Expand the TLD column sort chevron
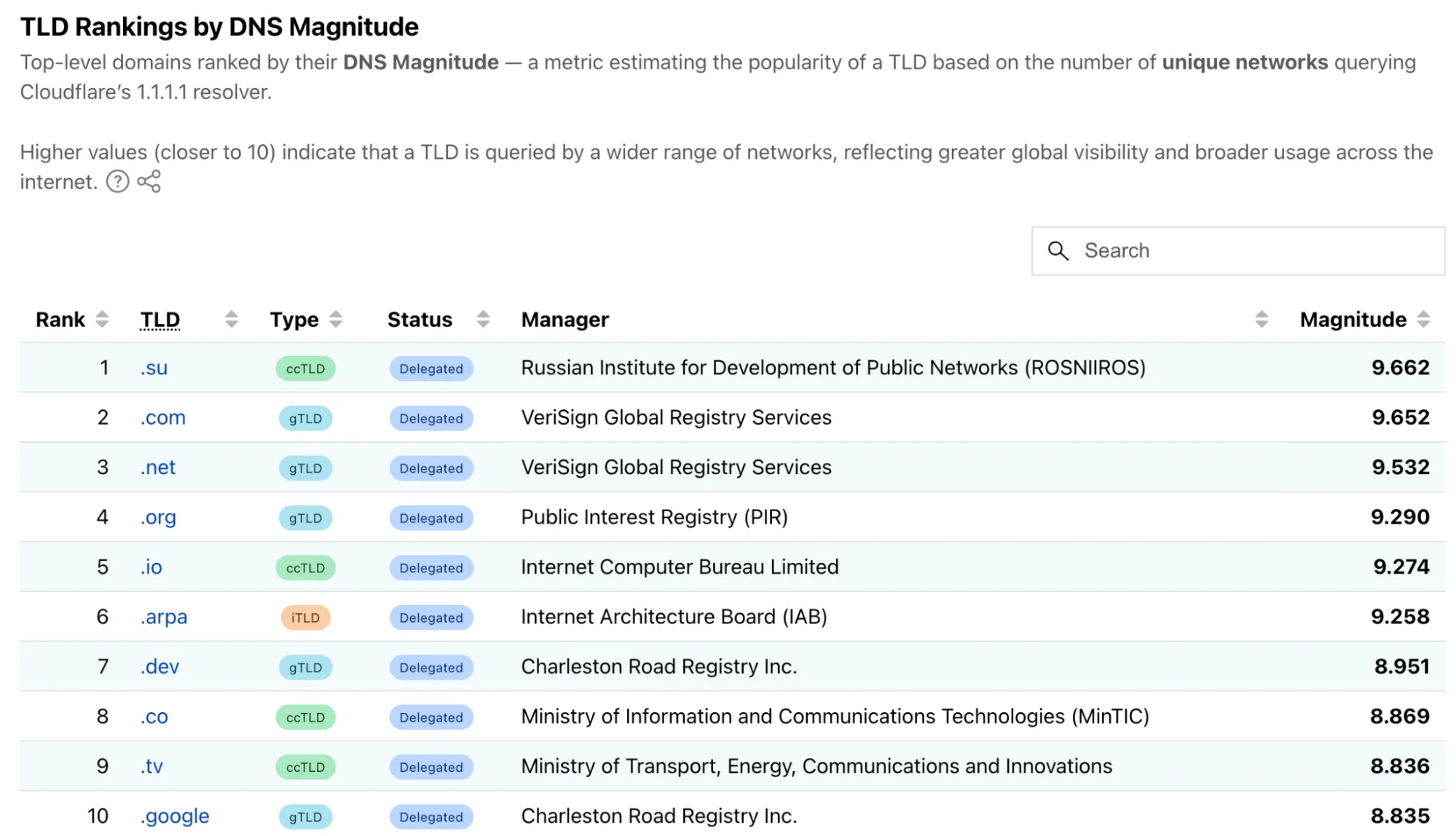The width and height of the screenshot is (1456, 836). coord(231,319)
